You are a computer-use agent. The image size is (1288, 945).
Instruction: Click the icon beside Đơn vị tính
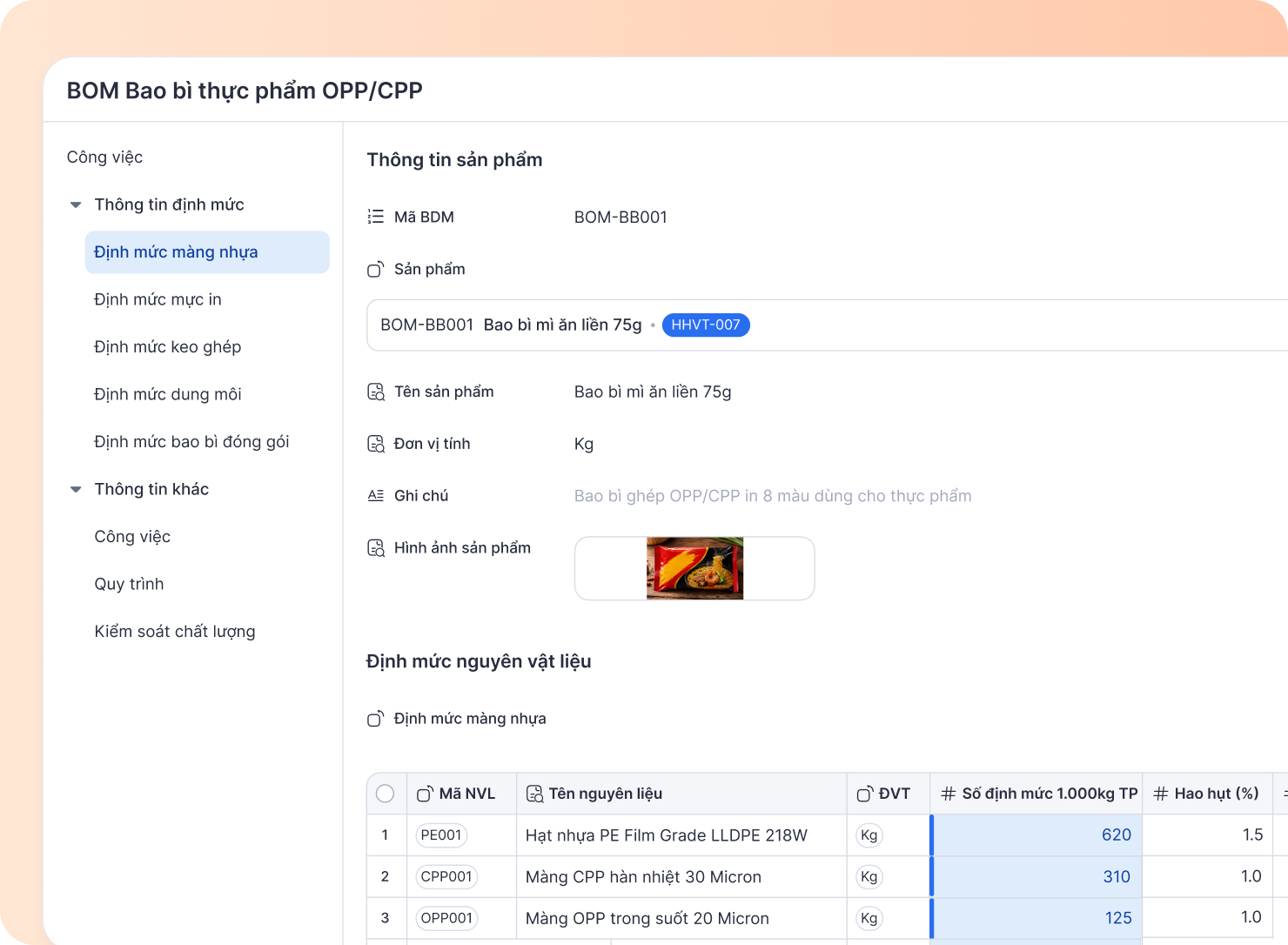(376, 445)
